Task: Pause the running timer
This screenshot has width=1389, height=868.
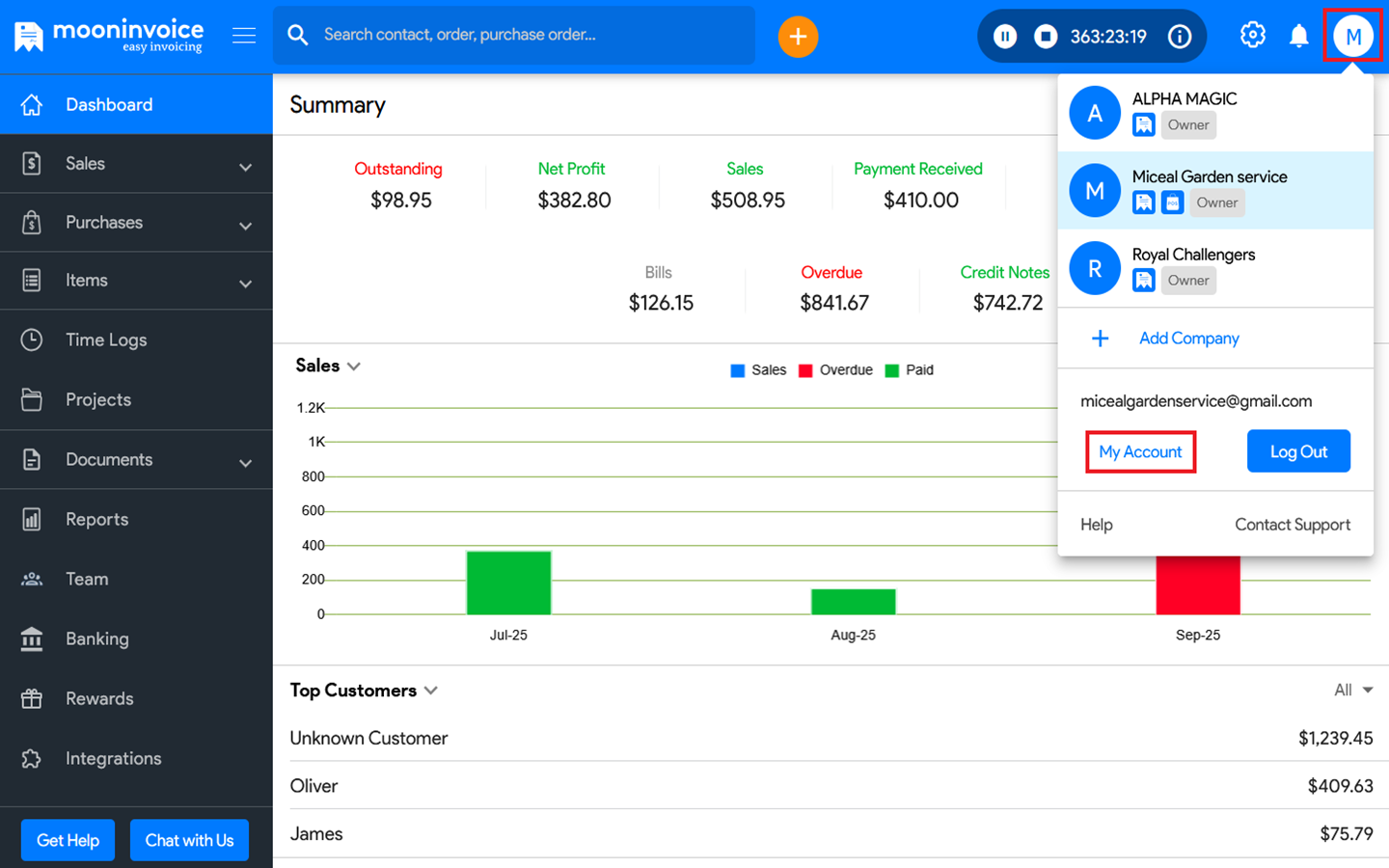Action: (1005, 37)
